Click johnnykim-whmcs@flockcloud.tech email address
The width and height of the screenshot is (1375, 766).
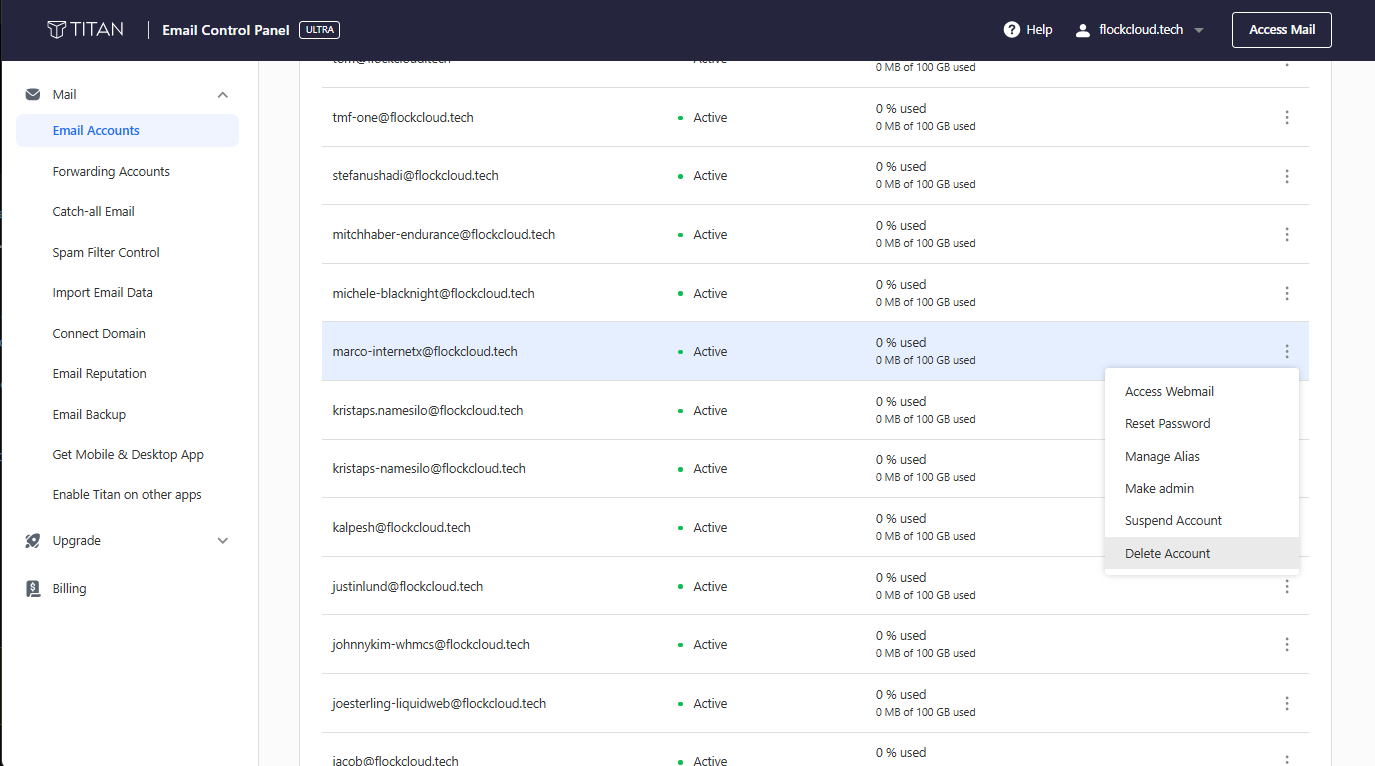[431, 644]
